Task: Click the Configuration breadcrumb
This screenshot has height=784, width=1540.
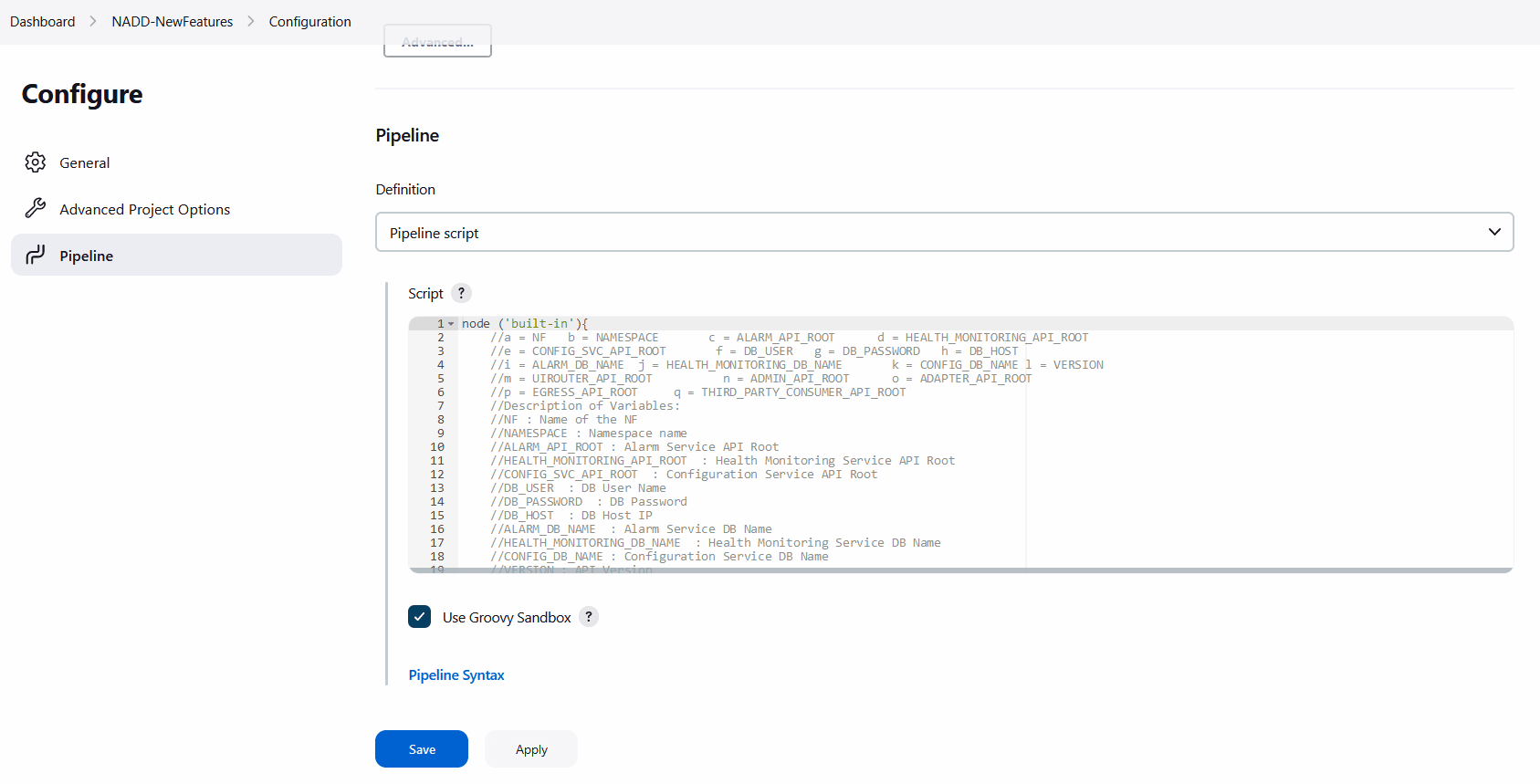Action: (x=310, y=21)
